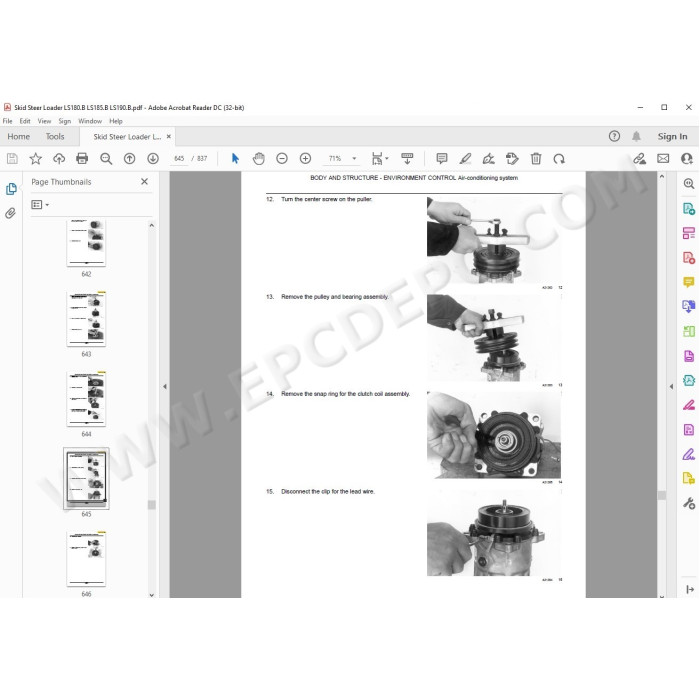Add a comment sticky note
This screenshot has height=700, width=700.
coord(442,158)
